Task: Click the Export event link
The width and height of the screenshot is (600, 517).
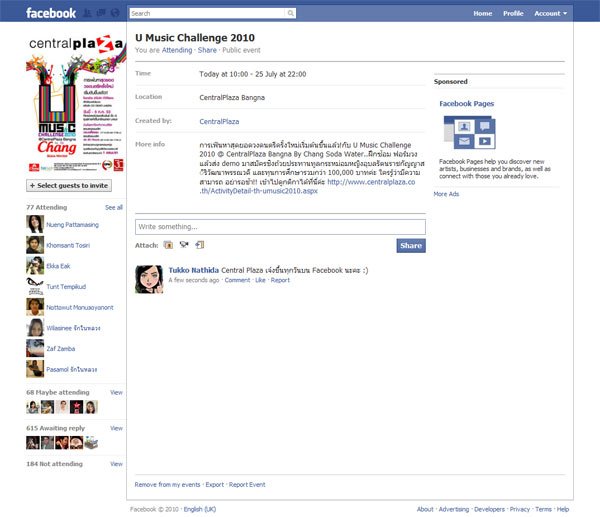Action: [215, 484]
